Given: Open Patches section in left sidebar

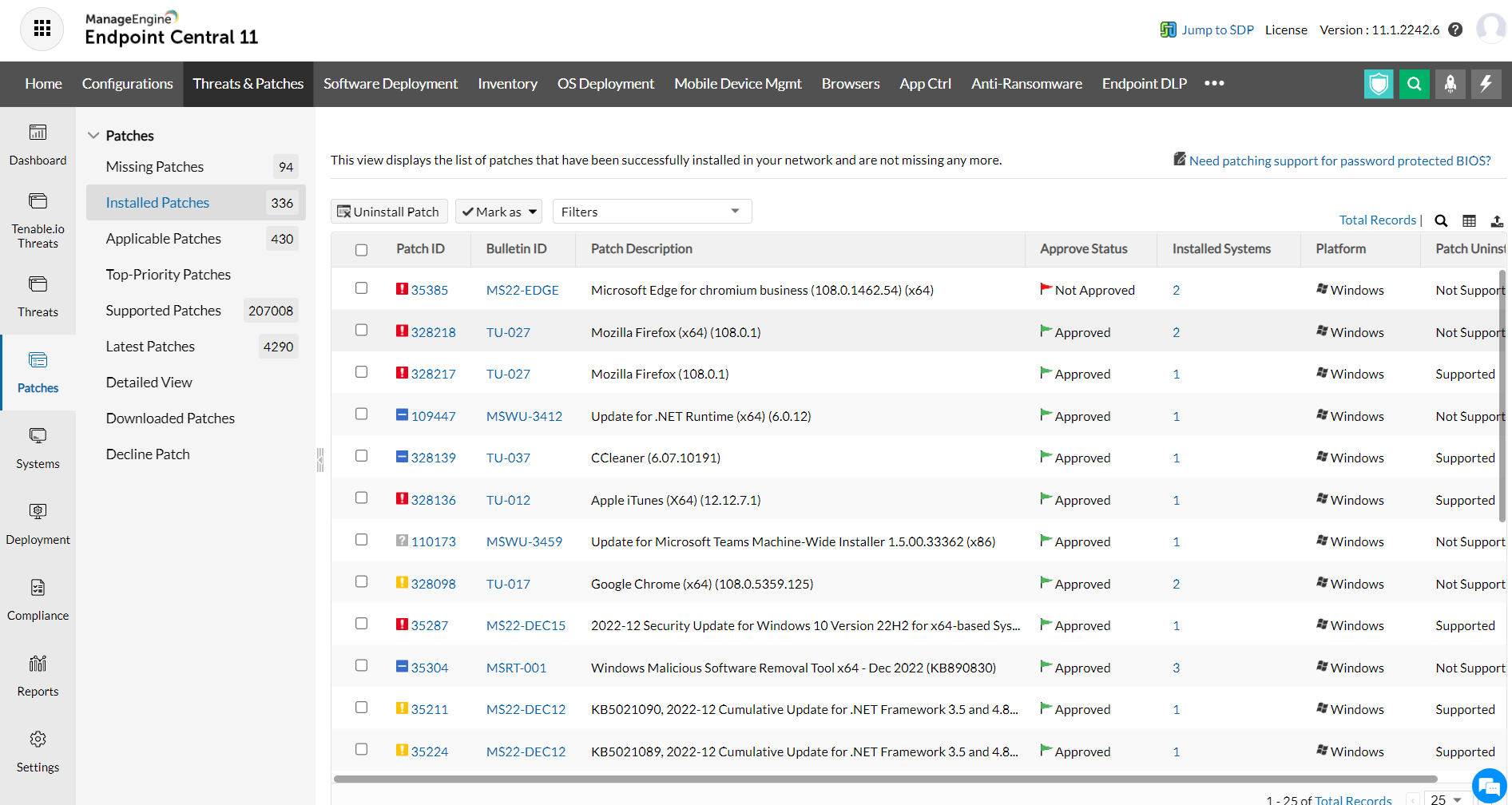Looking at the screenshot, I should coord(38,372).
